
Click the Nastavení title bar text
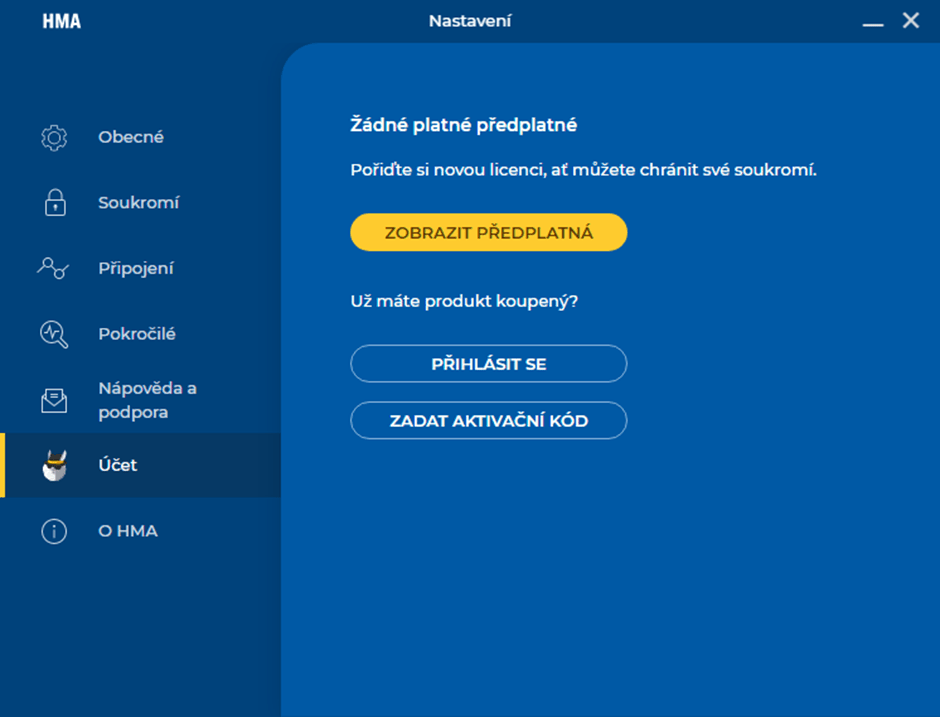[x=470, y=19]
